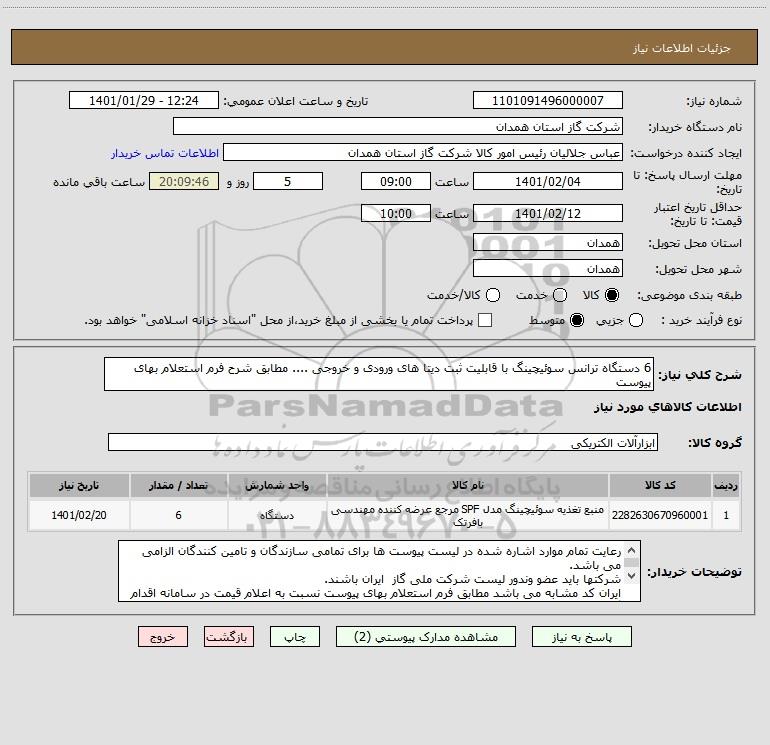Click the price validity date 1401/02/12
The image size is (770, 745).
tap(548, 214)
